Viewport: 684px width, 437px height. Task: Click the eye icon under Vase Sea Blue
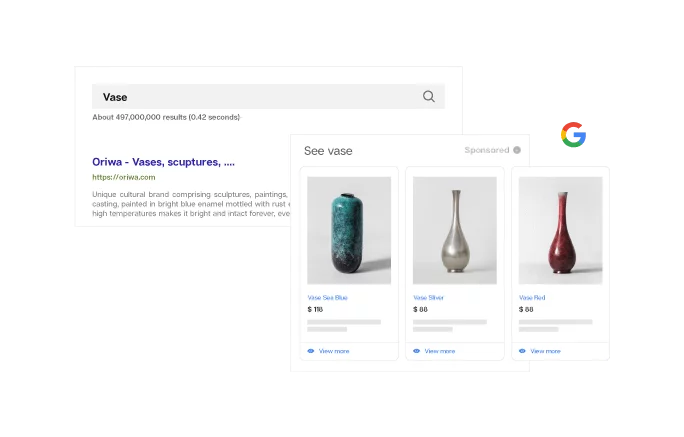(x=311, y=351)
